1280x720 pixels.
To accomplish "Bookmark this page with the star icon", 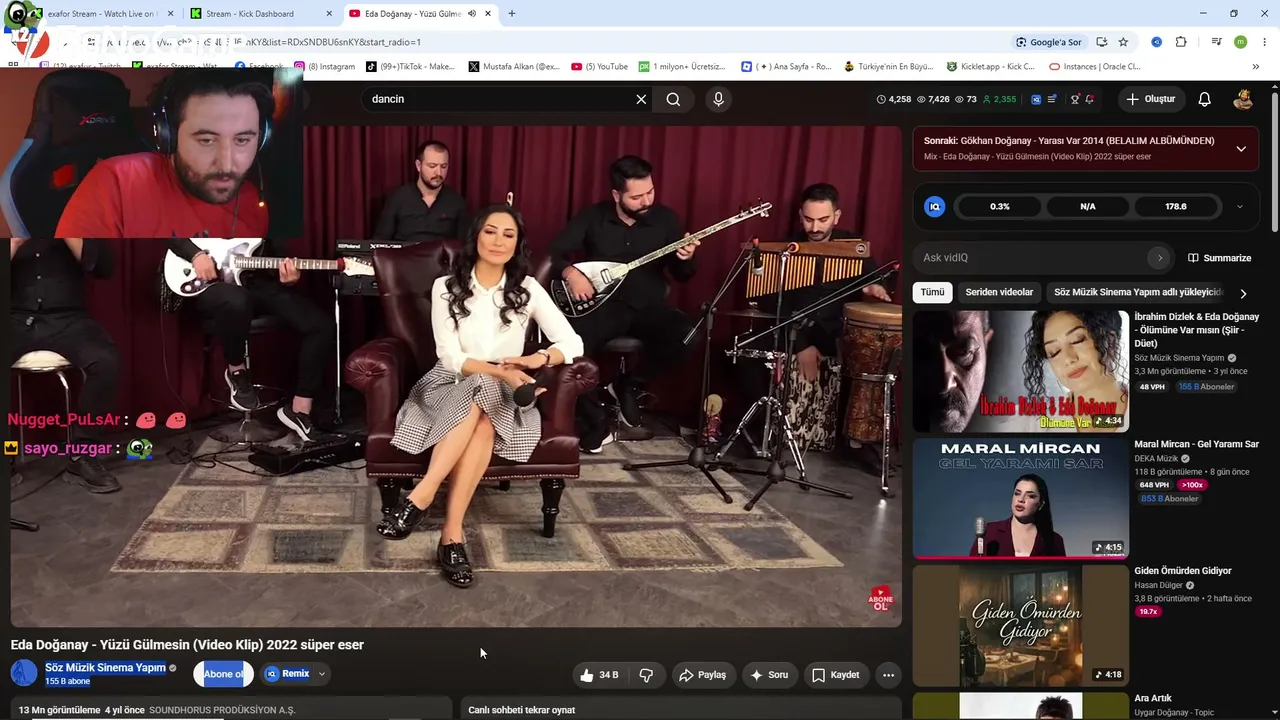I will click(x=1123, y=42).
